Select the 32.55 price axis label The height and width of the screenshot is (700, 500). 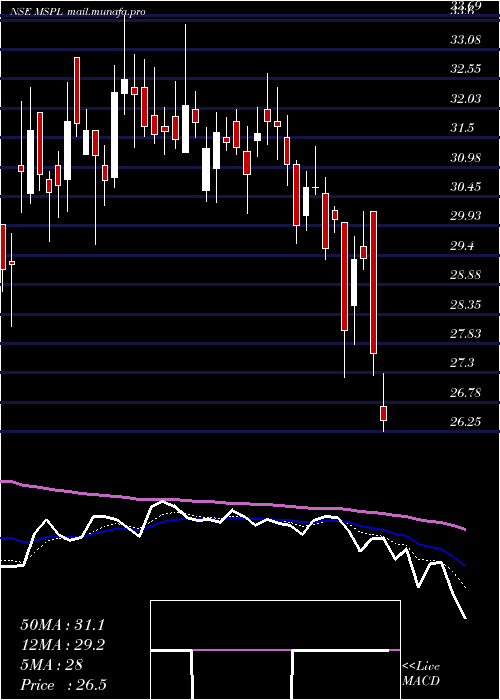466,69
